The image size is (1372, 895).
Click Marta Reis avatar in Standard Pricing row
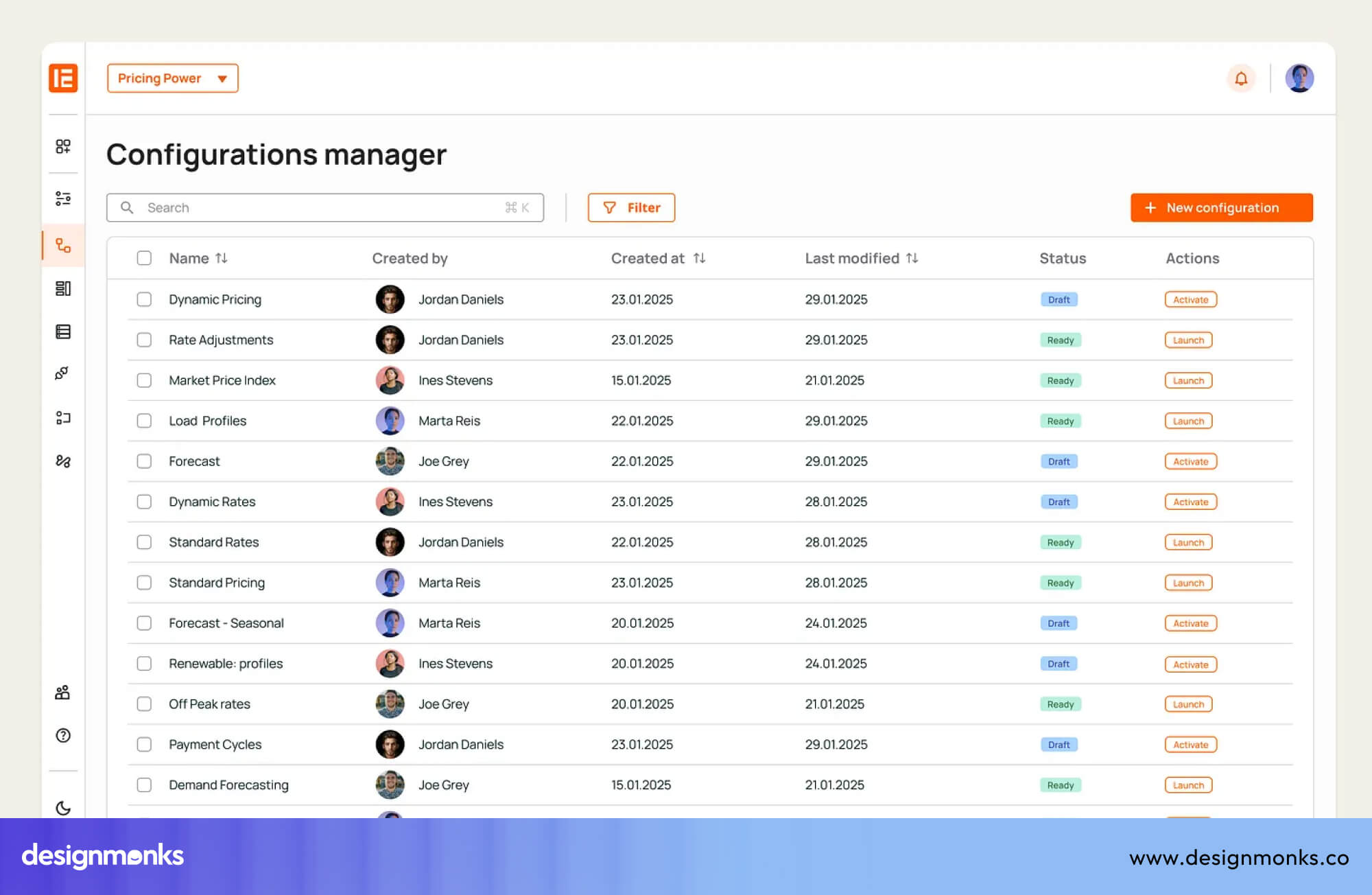pyautogui.click(x=390, y=583)
